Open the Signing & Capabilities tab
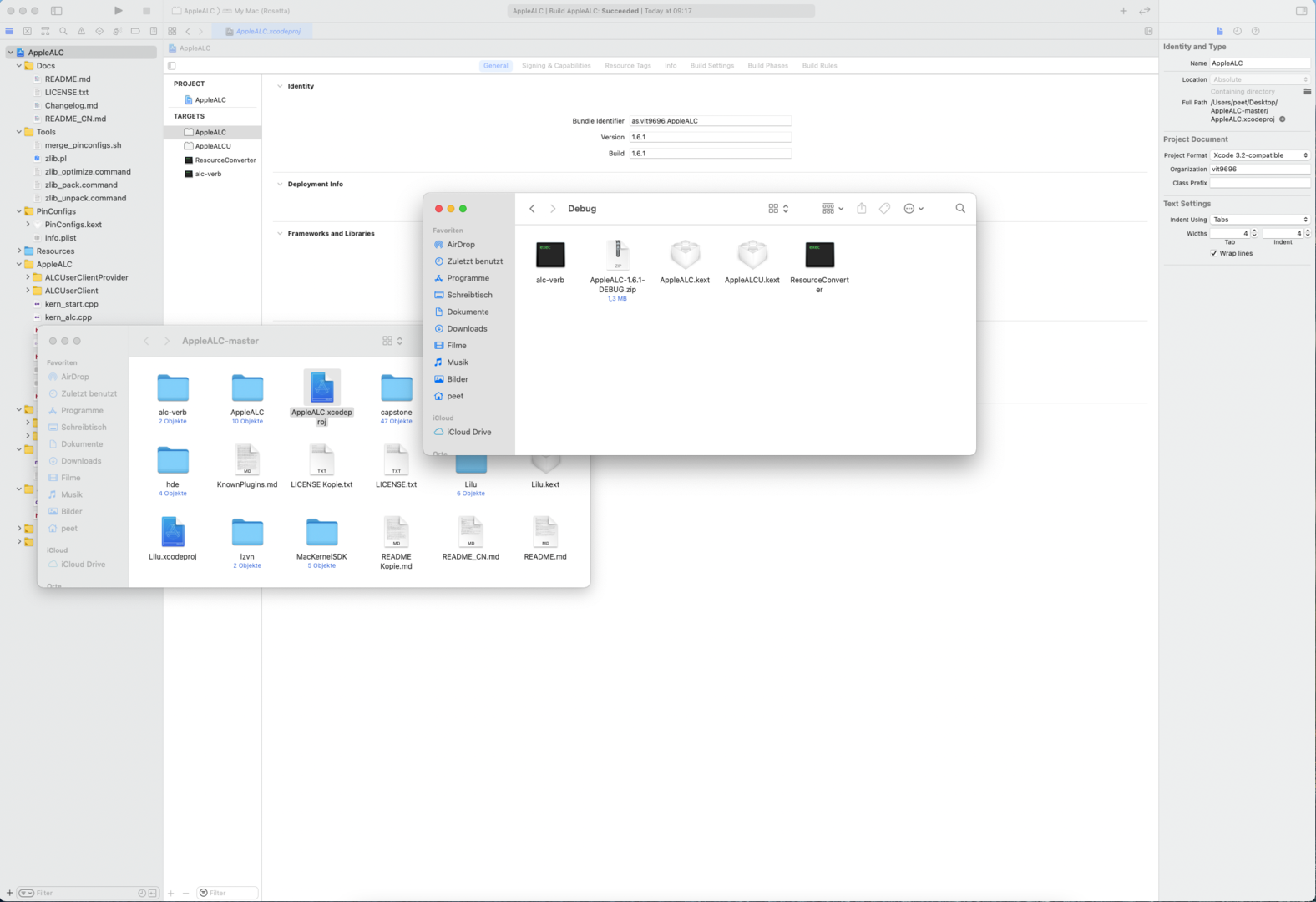The image size is (1316, 902). coord(556,66)
